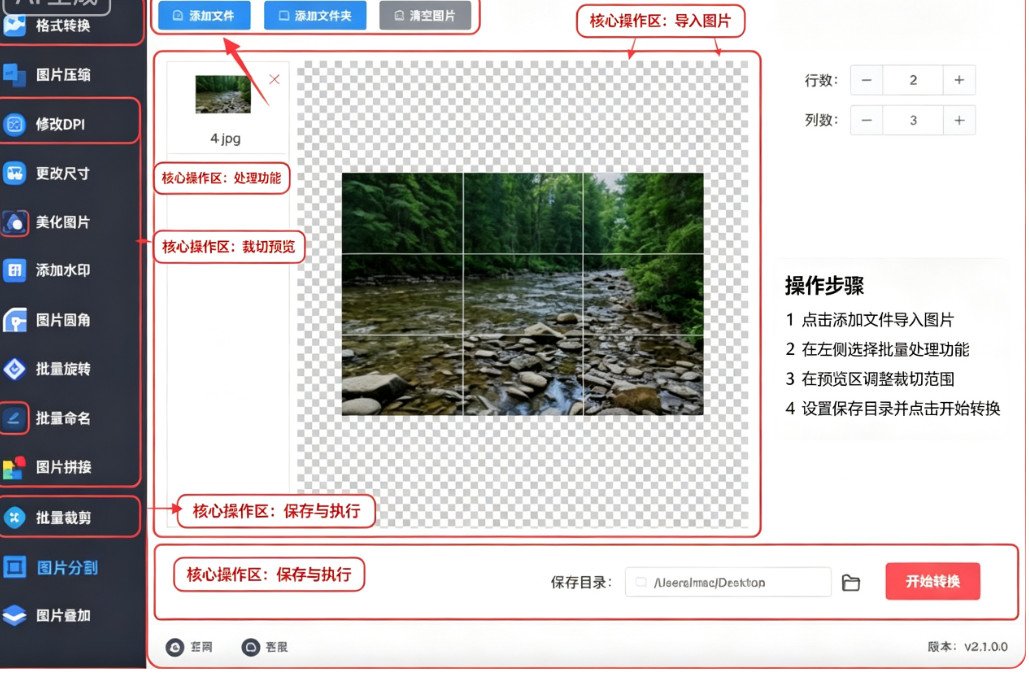Click the 添加文件夹 add folder button
Image resolution: width=1029 pixels, height=677 pixels.
point(316,16)
